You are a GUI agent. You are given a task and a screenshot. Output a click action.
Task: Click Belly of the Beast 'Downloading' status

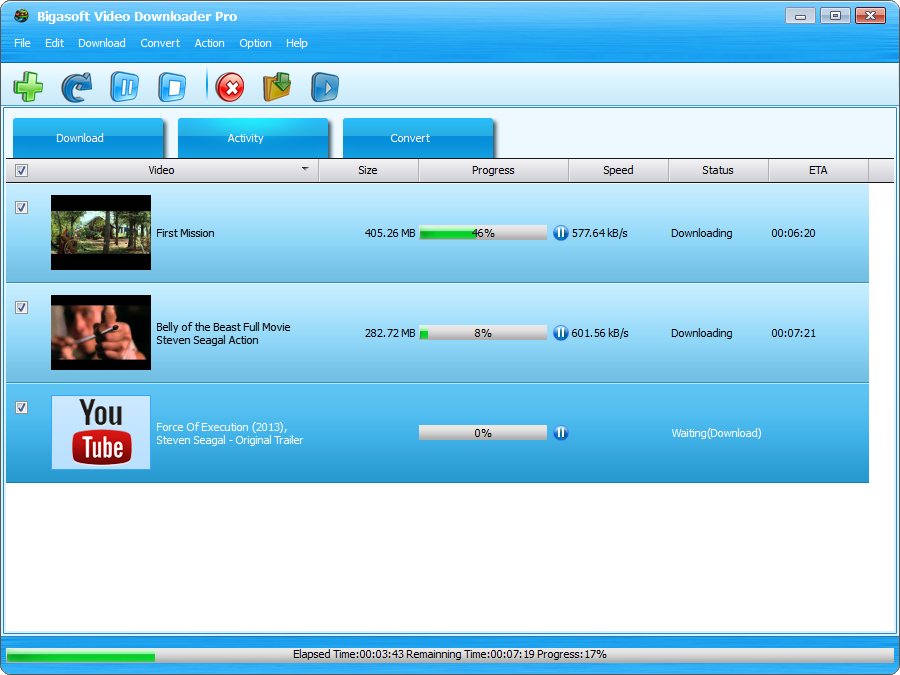(701, 333)
